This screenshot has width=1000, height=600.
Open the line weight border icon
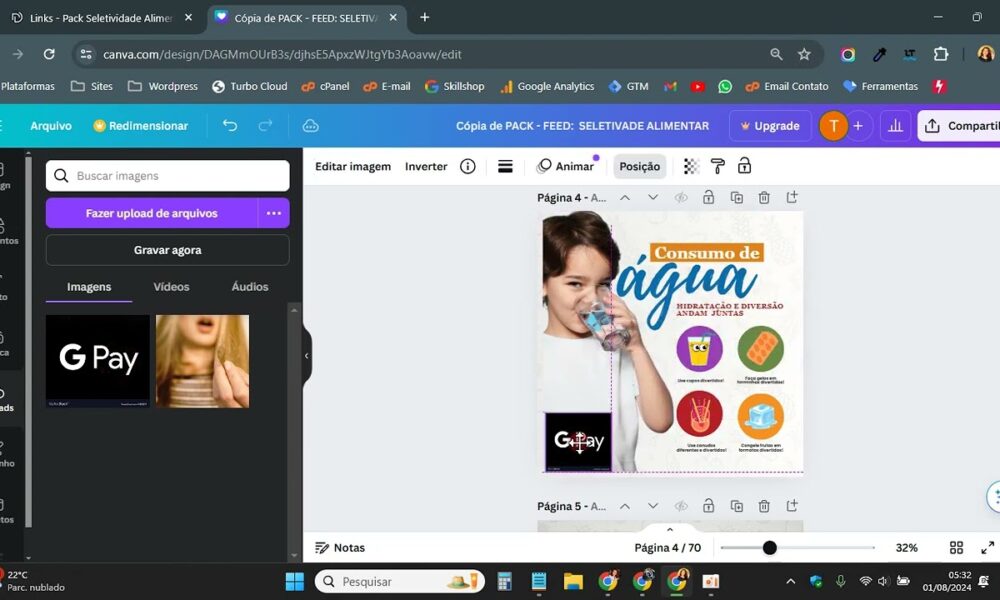click(x=505, y=166)
